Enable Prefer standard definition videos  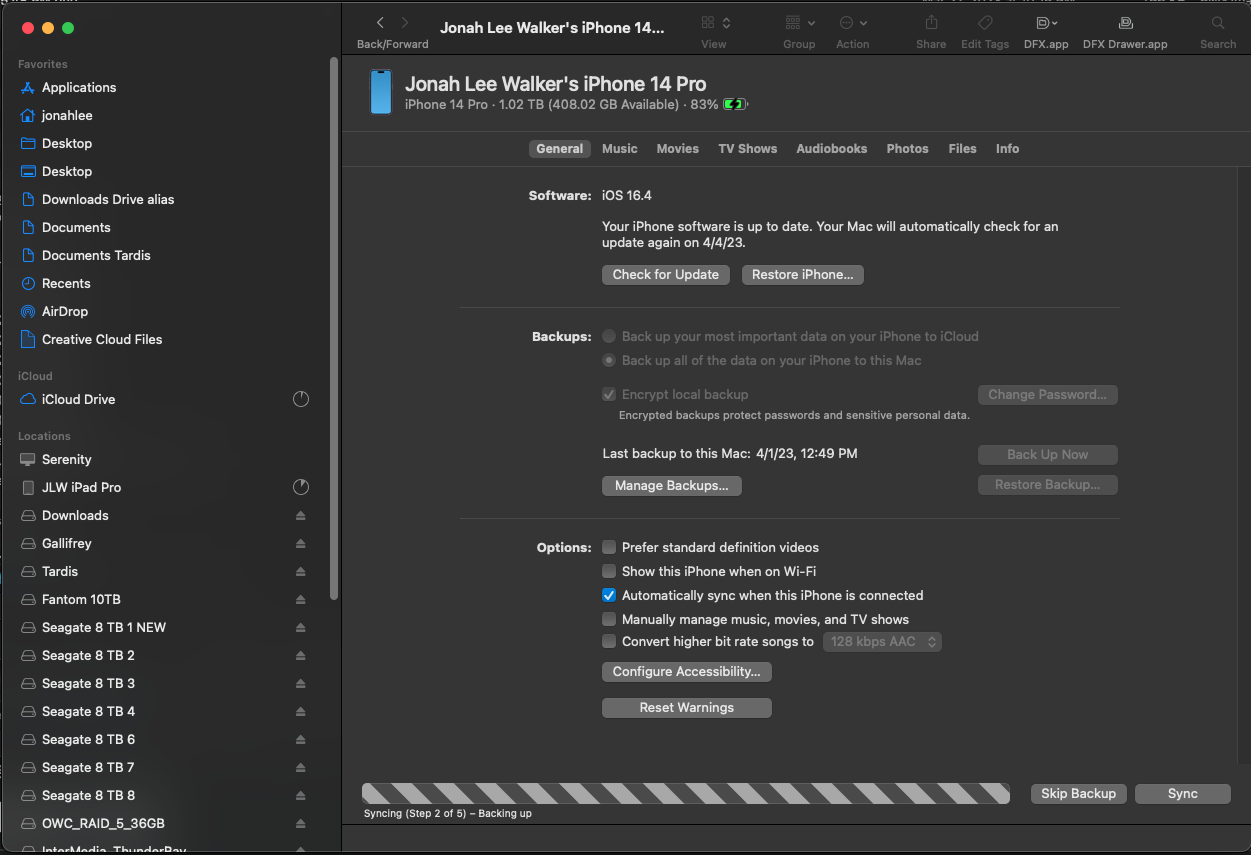pos(609,548)
